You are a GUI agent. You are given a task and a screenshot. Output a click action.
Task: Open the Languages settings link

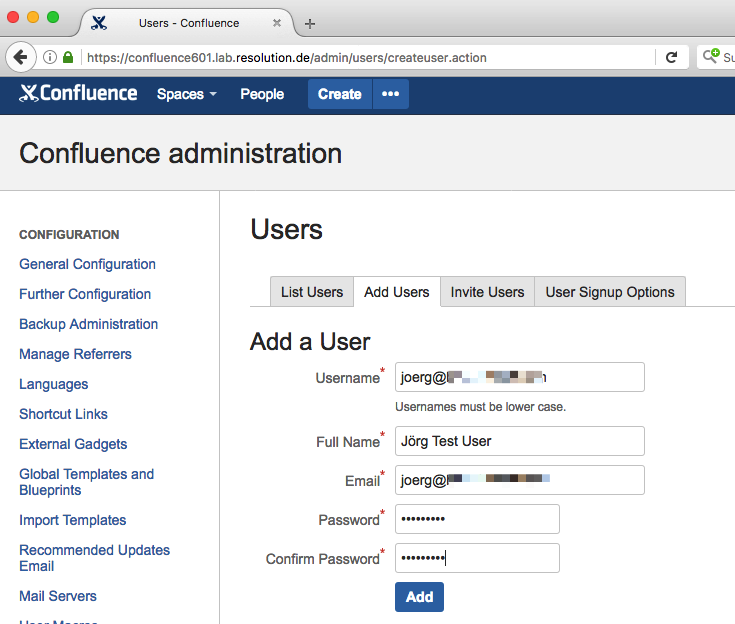[53, 384]
